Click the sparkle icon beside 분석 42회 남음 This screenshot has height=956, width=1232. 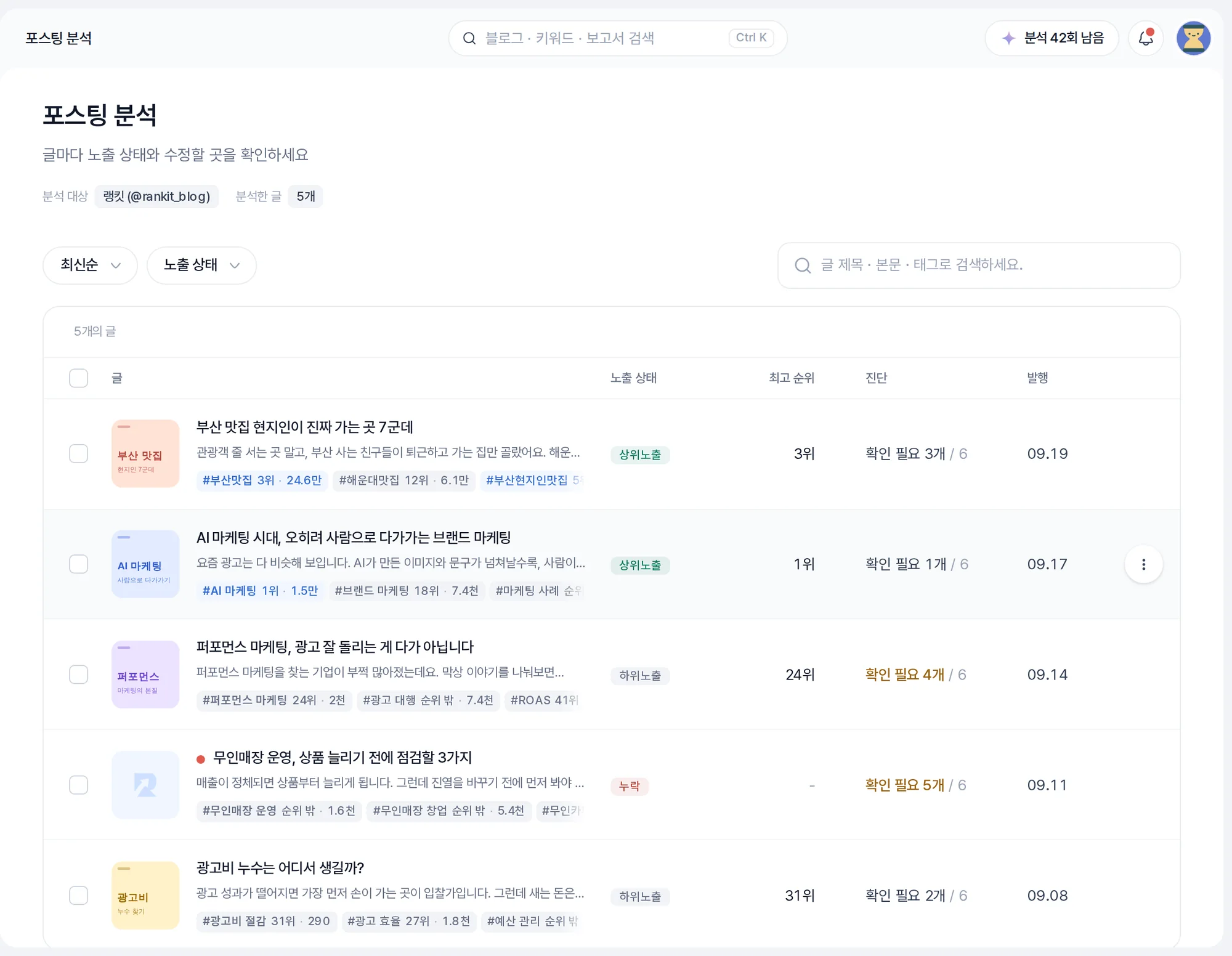[x=1008, y=38]
